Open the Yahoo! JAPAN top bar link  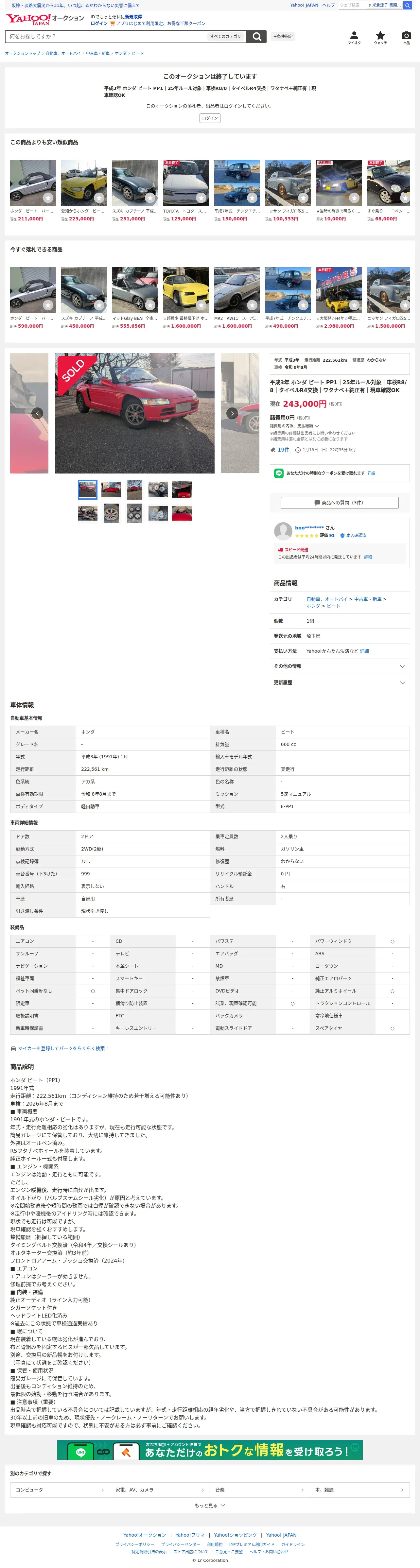tap(304, 5)
